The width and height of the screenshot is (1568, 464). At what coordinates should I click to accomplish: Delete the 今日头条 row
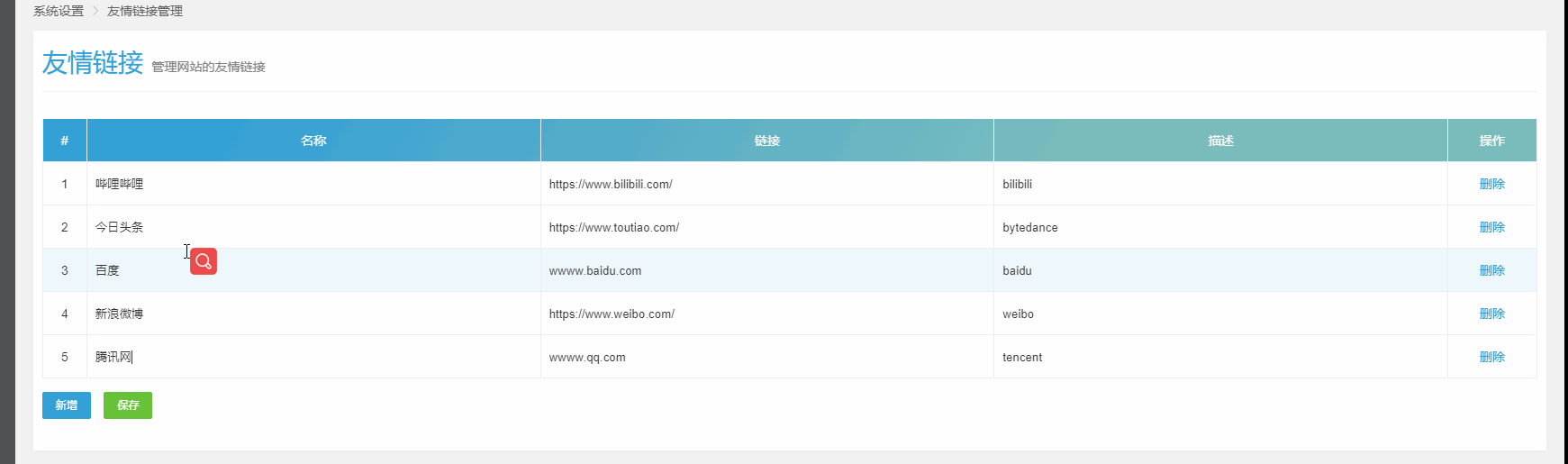[1491, 227]
